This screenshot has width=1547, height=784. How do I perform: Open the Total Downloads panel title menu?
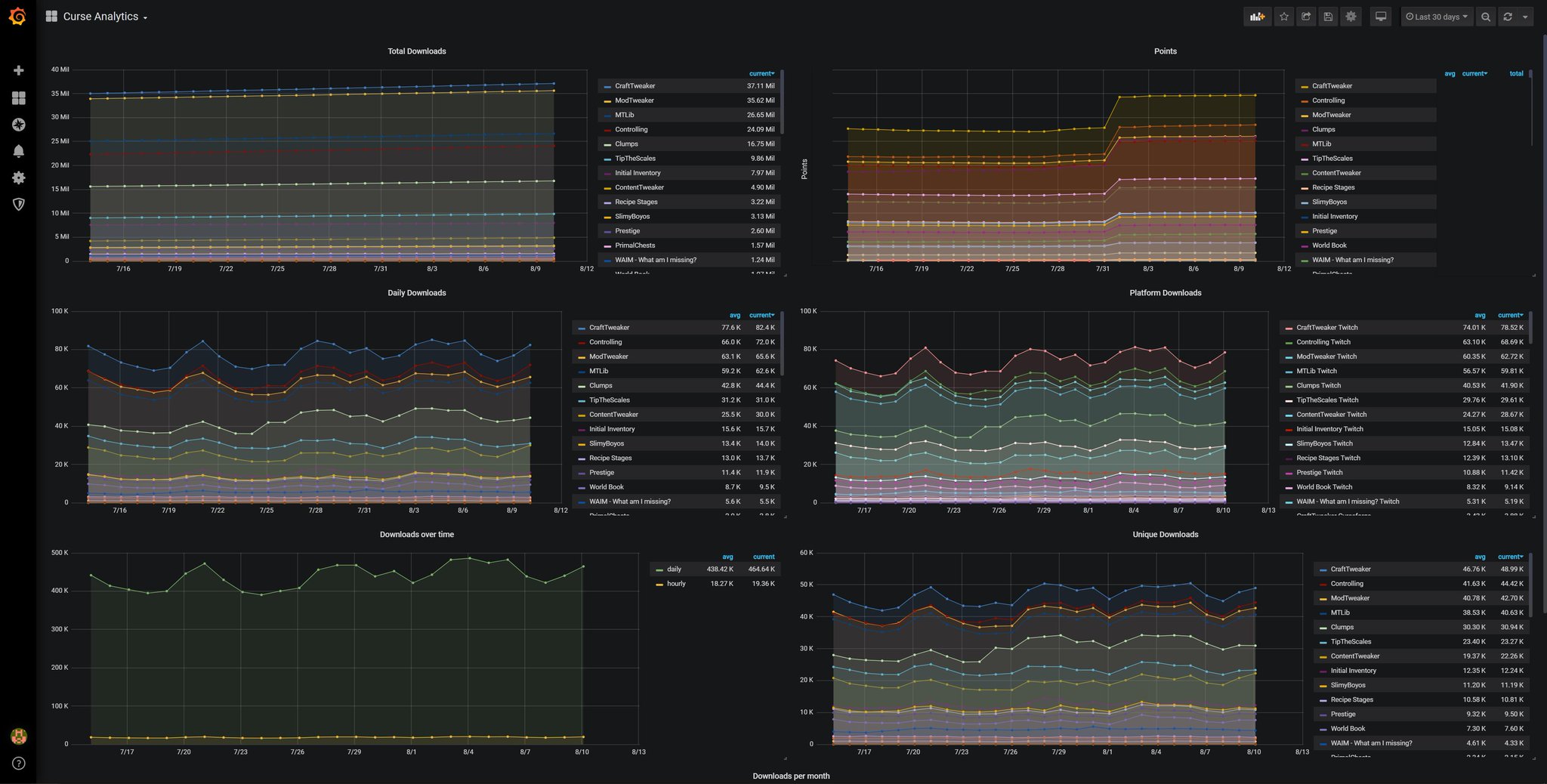(416, 51)
